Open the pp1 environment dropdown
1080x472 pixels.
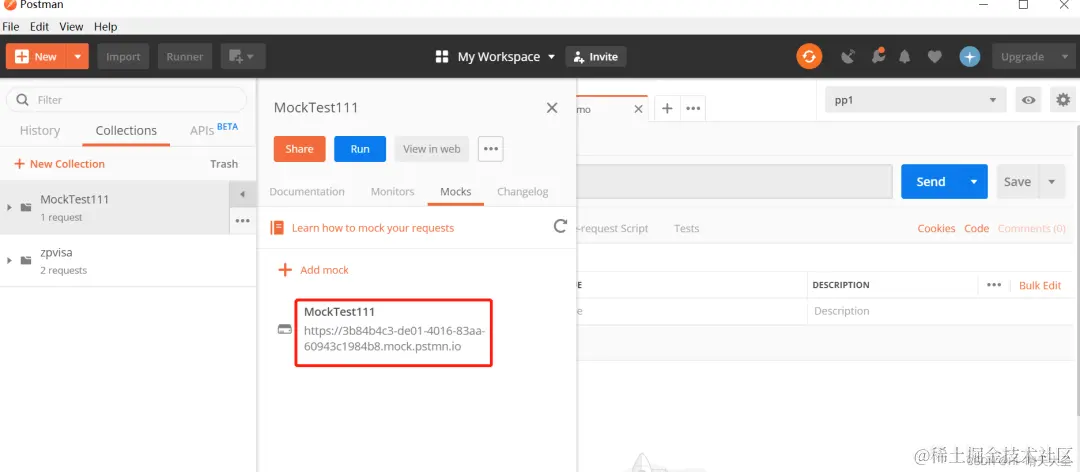tap(915, 100)
